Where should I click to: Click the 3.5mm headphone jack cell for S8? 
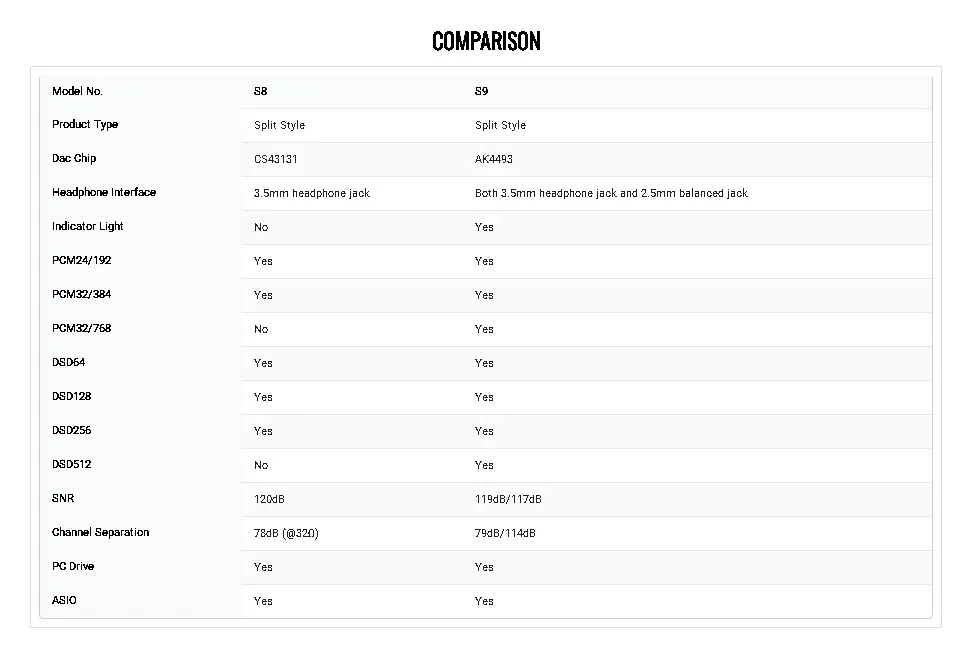(x=312, y=193)
